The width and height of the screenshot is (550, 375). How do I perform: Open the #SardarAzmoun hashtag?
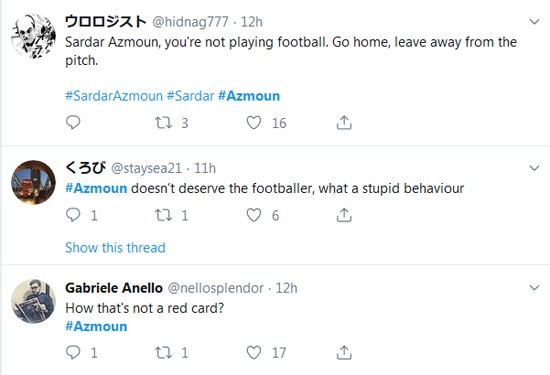click(x=114, y=96)
